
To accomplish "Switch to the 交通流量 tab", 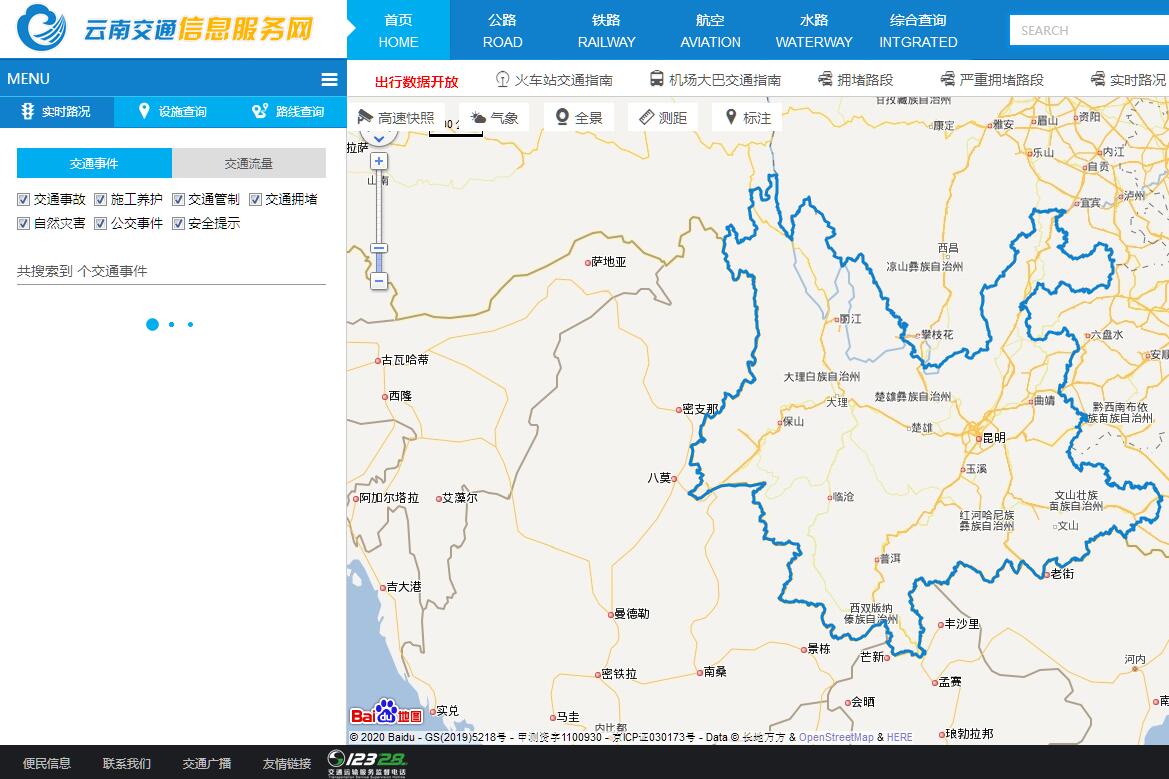I will pyautogui.click(x=248, y=163).
